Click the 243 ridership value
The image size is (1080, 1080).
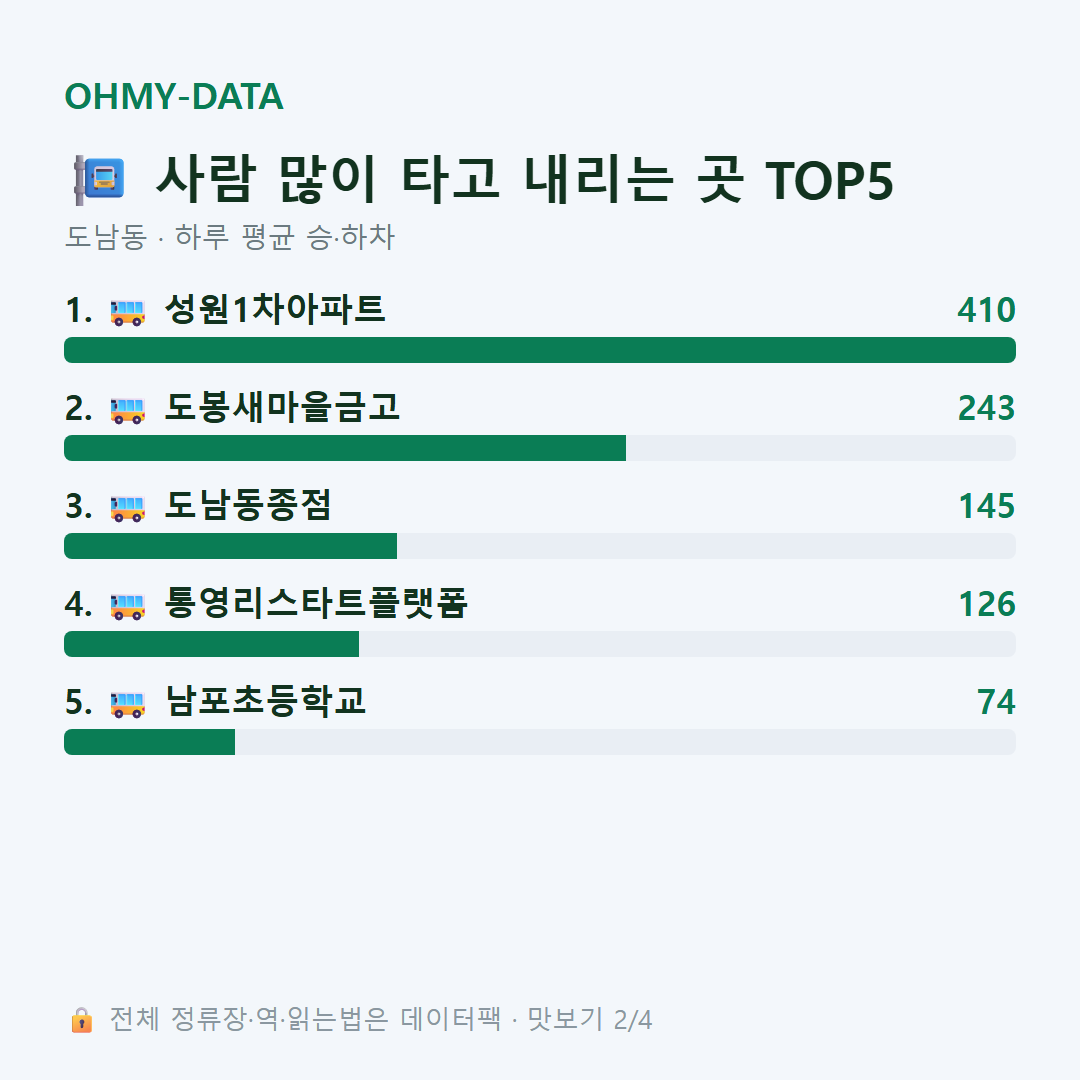click(986, 408)
